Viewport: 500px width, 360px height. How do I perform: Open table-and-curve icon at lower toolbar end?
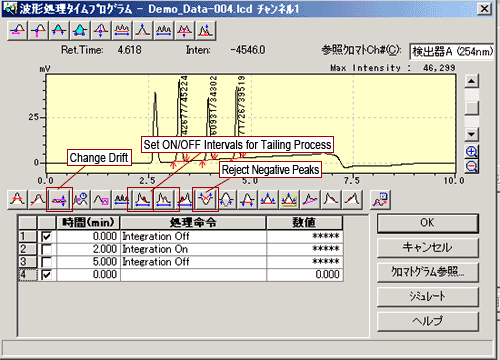click(380, 200)
